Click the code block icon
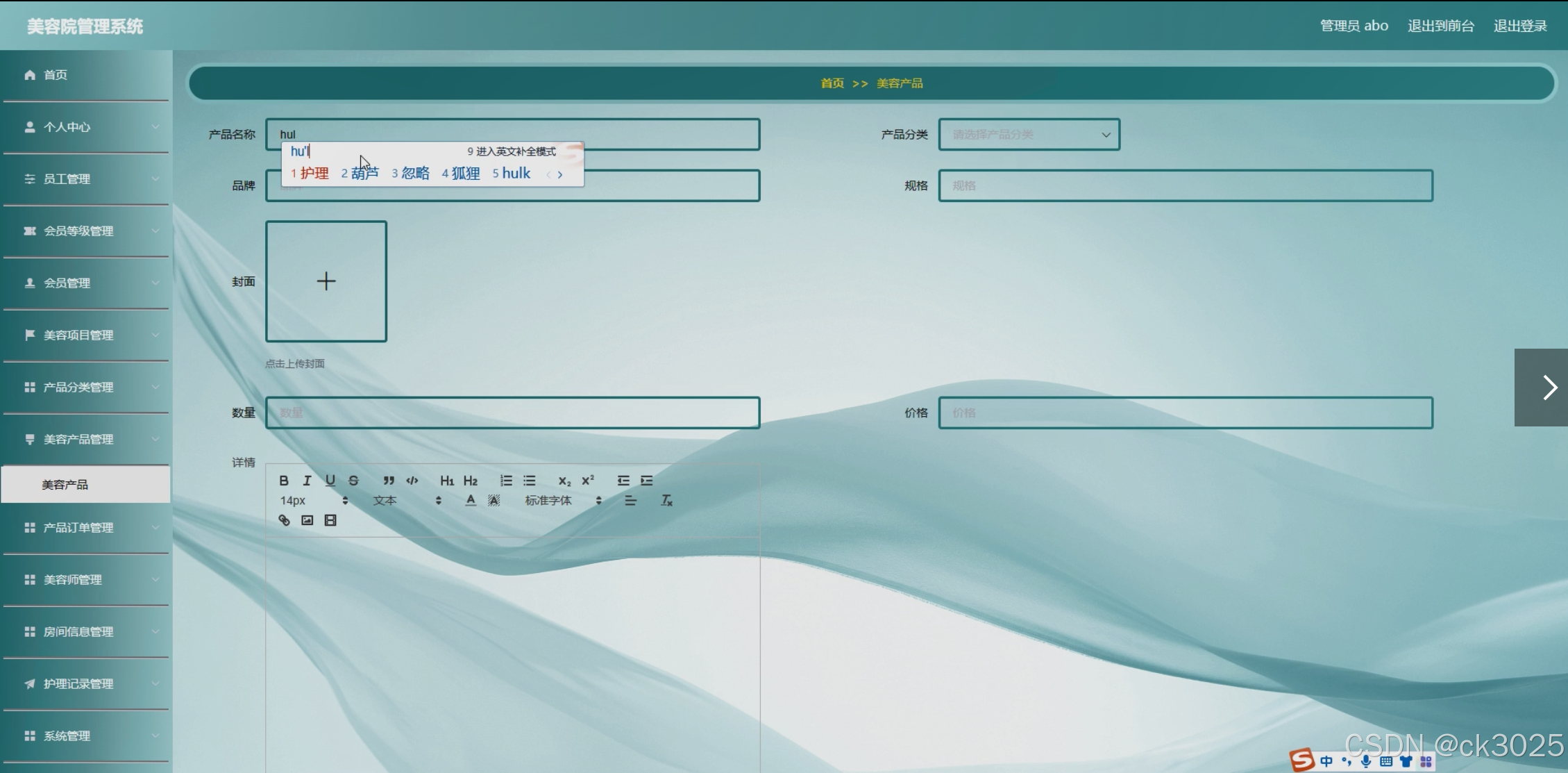Viewport: 1568px width, 773px height. click(x=412, y=481)
